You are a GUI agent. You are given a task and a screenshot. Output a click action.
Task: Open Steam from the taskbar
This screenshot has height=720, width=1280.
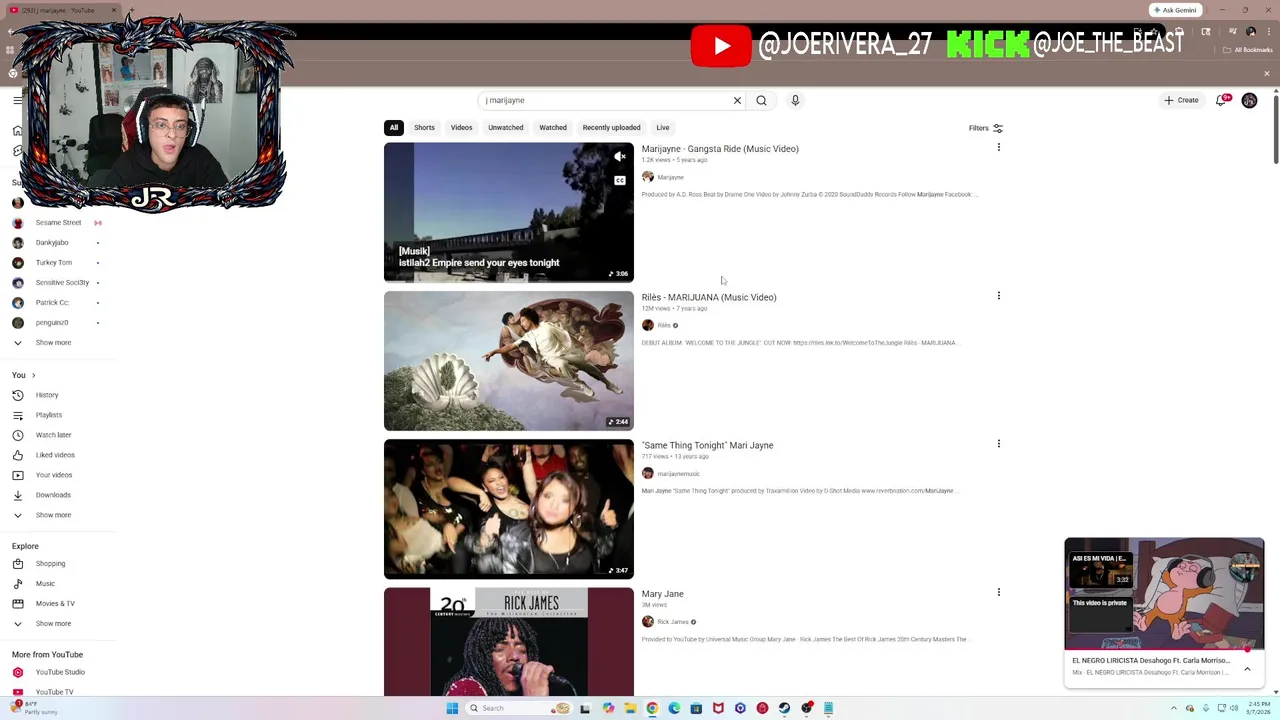click(x=784, y=708)
